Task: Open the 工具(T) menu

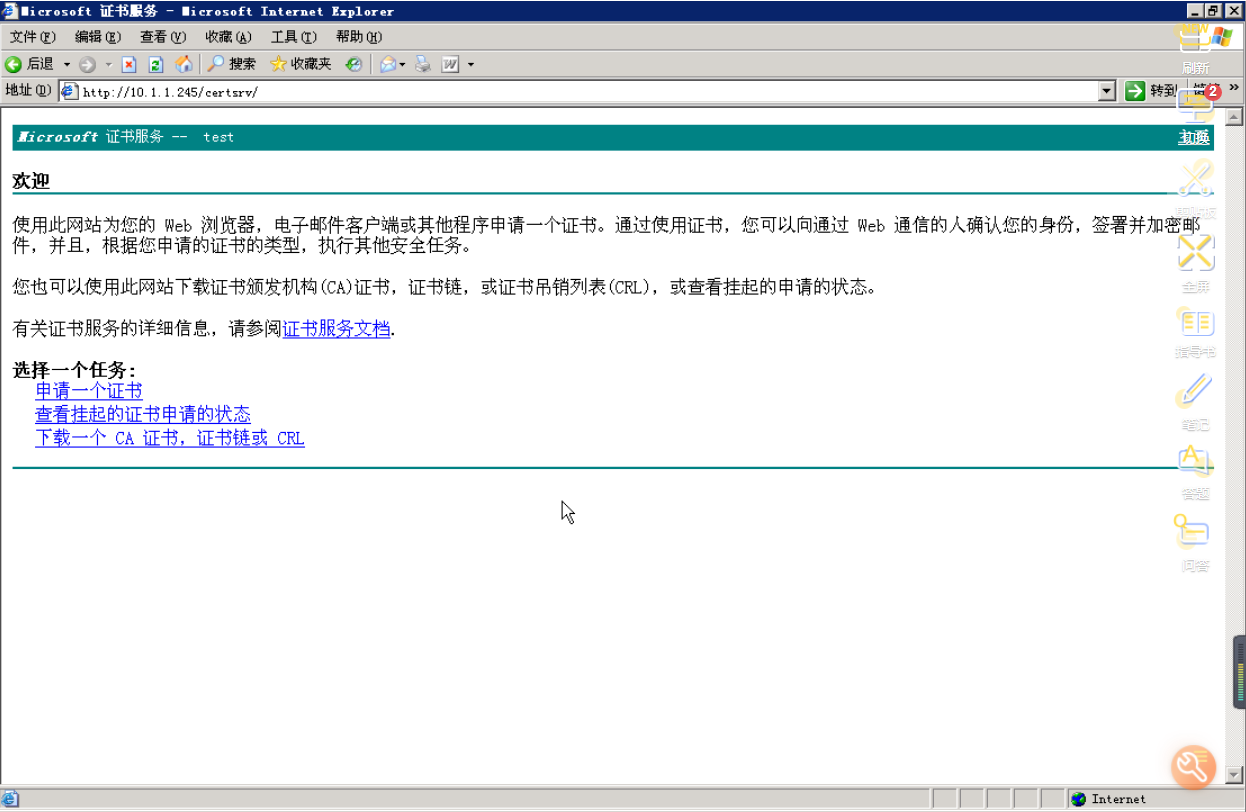Action: (x=293, y=37)
